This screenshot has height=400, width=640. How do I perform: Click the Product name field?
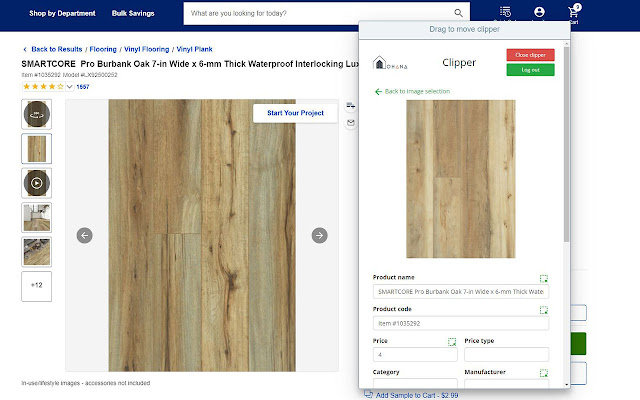point(461,291)
